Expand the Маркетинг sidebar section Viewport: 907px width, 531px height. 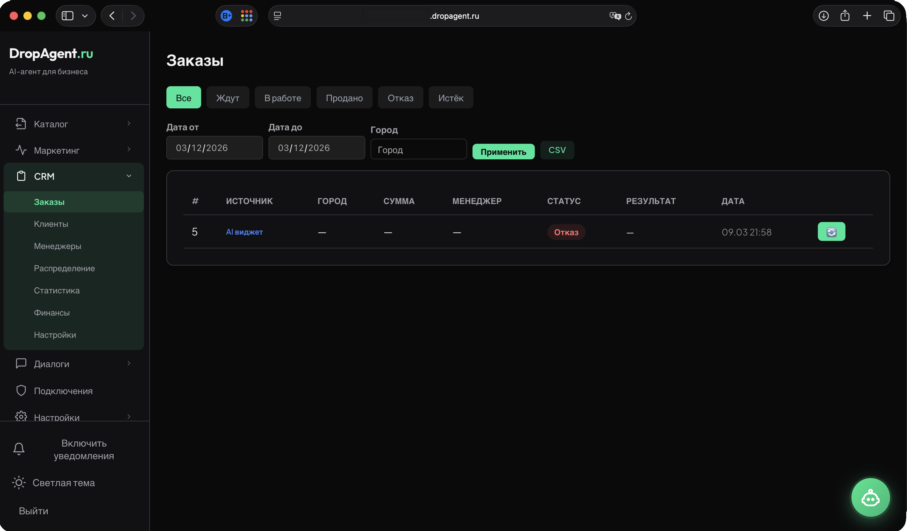128,150
